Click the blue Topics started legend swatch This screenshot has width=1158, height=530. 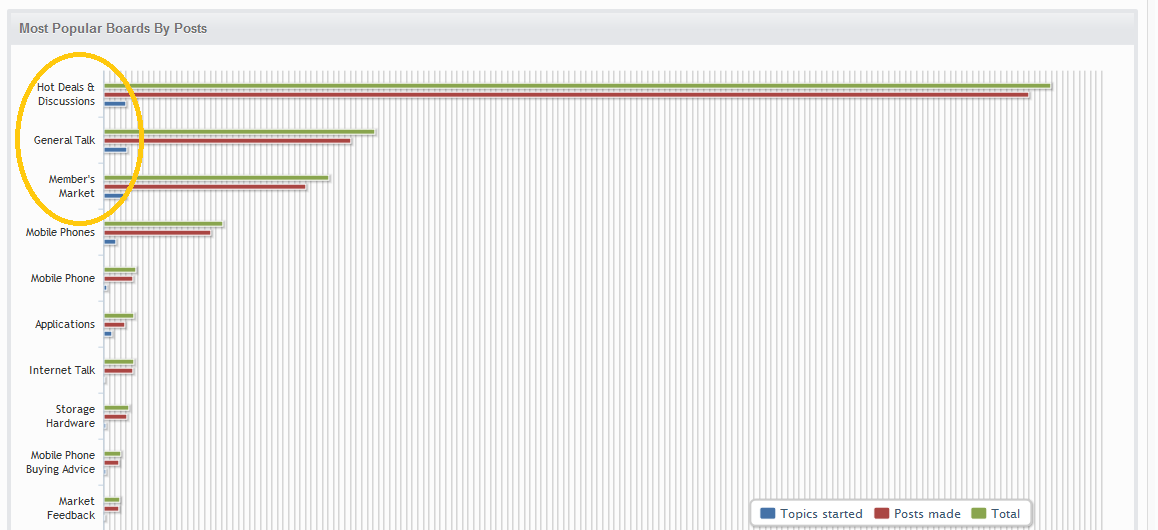(x=767, y=514)
